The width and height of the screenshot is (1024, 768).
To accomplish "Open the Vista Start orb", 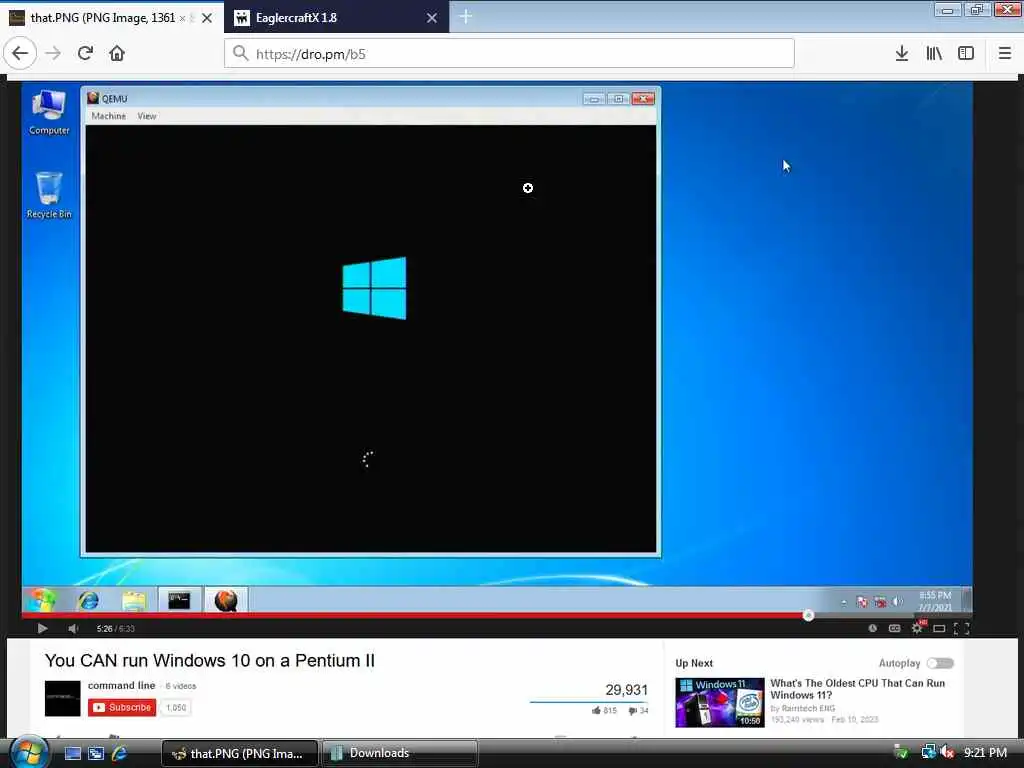I will click(29, 752).
